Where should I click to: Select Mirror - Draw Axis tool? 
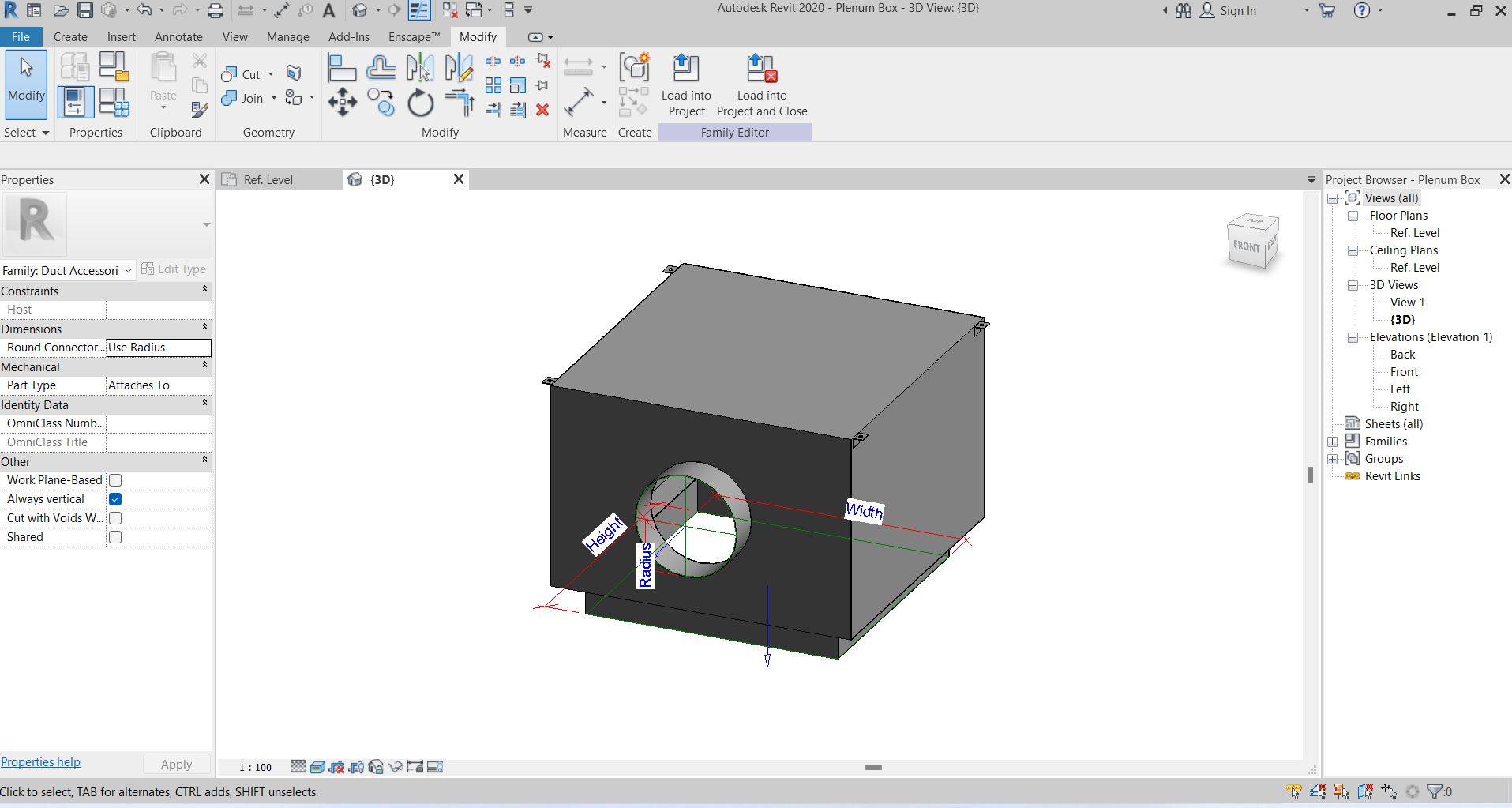[x=459, y=68]
